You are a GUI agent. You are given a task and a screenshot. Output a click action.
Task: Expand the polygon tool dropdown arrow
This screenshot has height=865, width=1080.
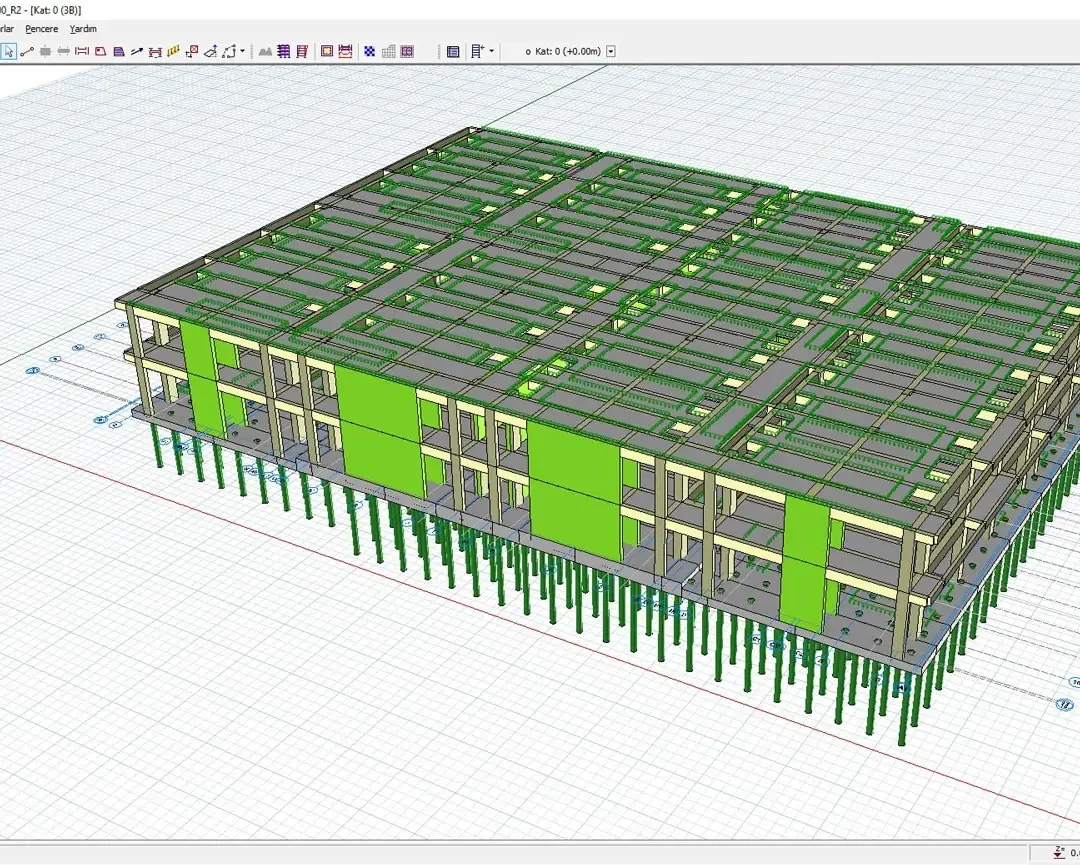242,51
